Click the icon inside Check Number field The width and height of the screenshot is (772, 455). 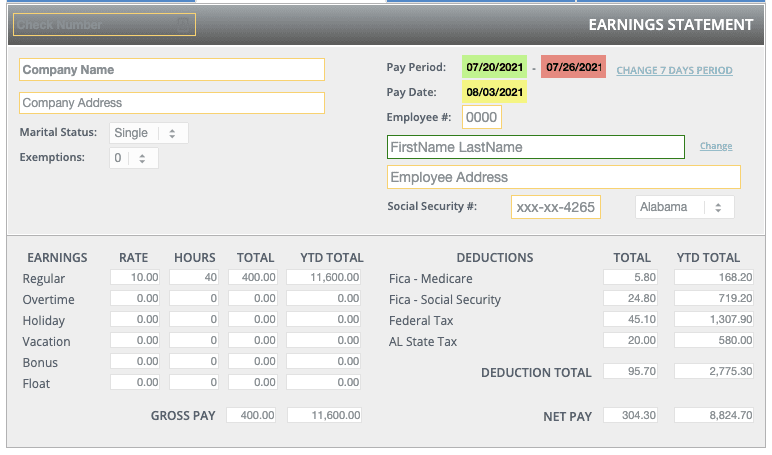click(183, 25)
